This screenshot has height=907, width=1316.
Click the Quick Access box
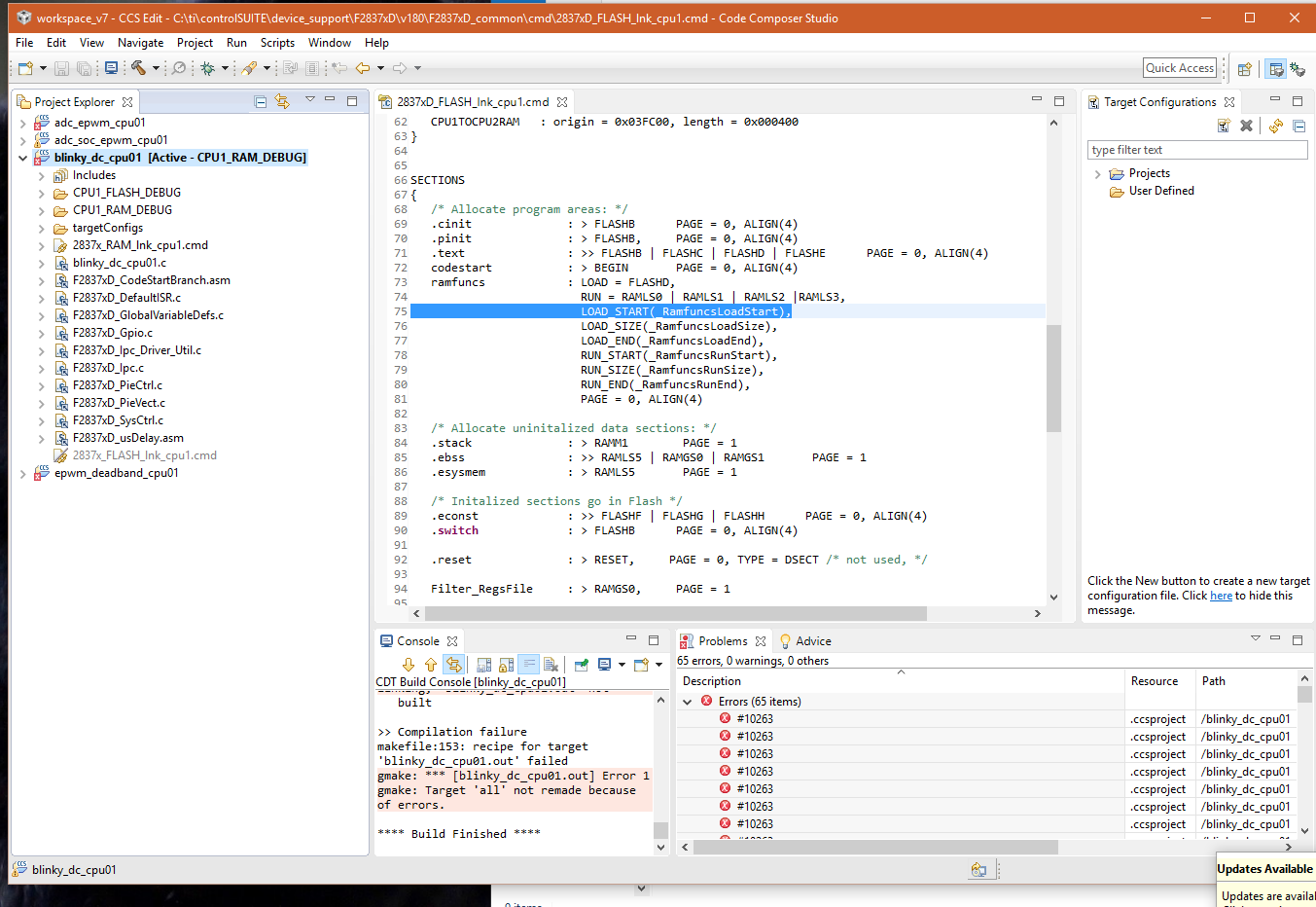(x=1179, y=68)
